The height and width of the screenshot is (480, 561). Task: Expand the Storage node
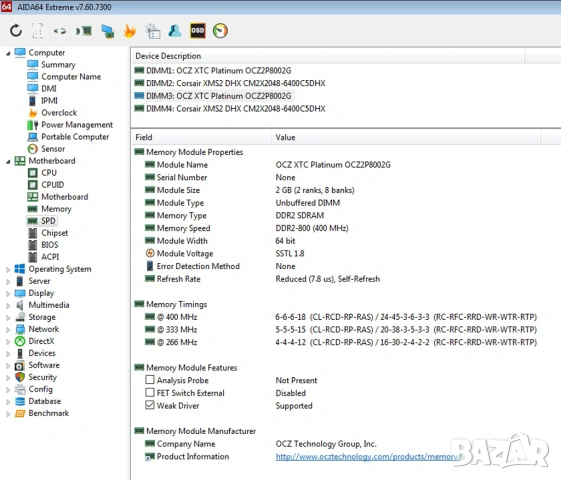8,318
